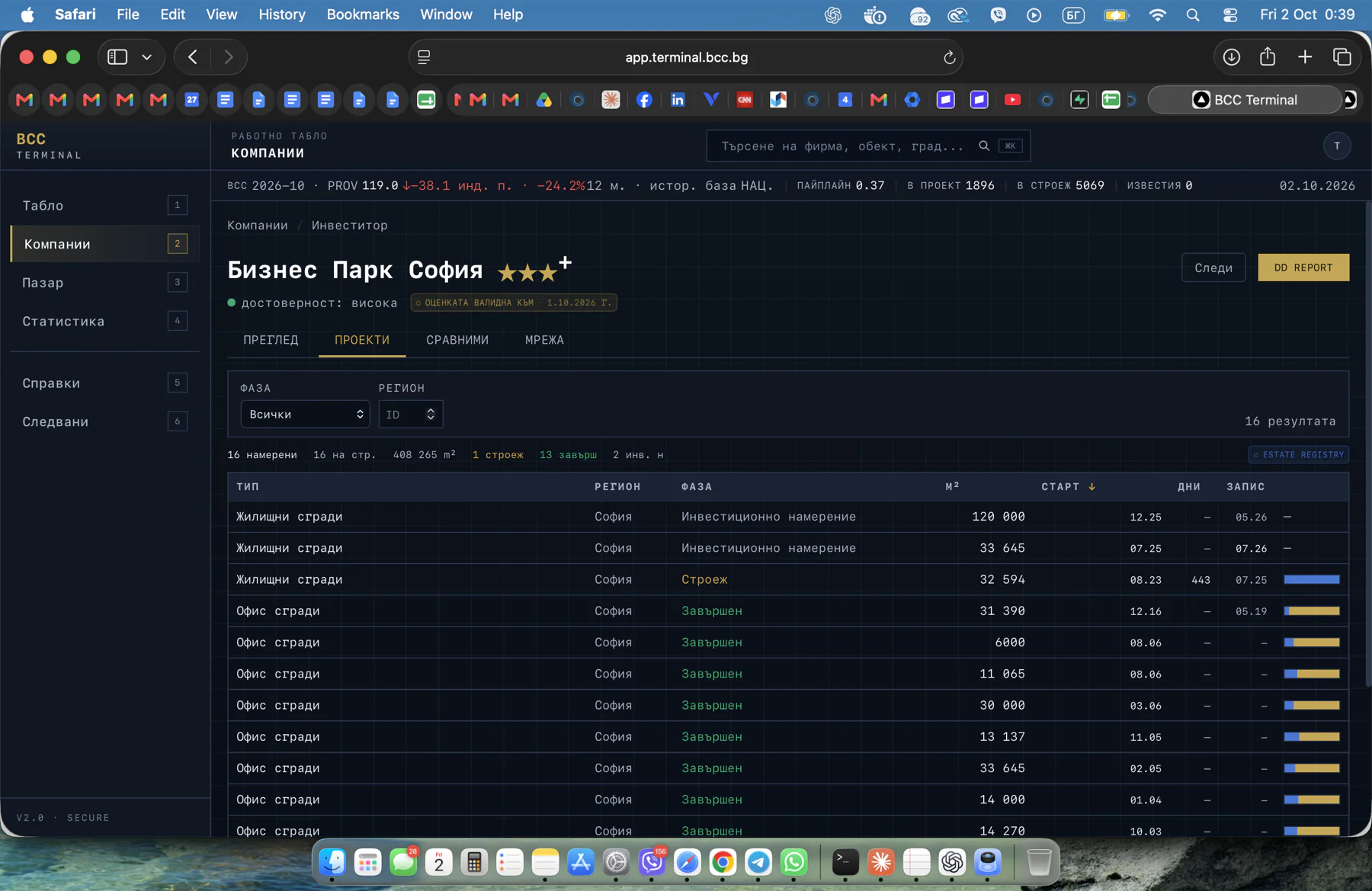Go to Пазар in sidebar
1372x891 pixels.
pyautogui.click(x=104, y=282)
